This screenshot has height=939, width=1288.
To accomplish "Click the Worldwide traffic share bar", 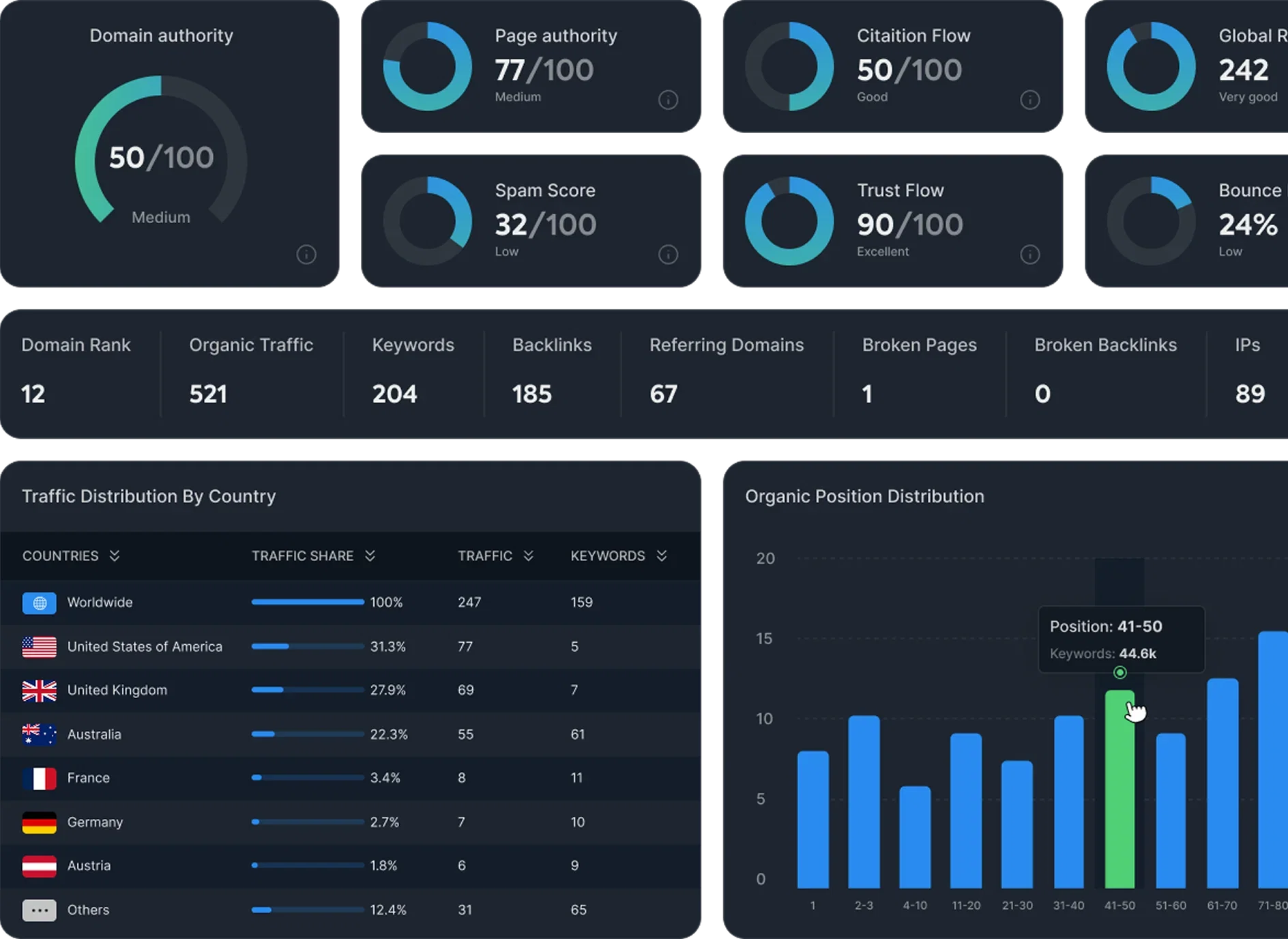I will click(x=308, y=602).
